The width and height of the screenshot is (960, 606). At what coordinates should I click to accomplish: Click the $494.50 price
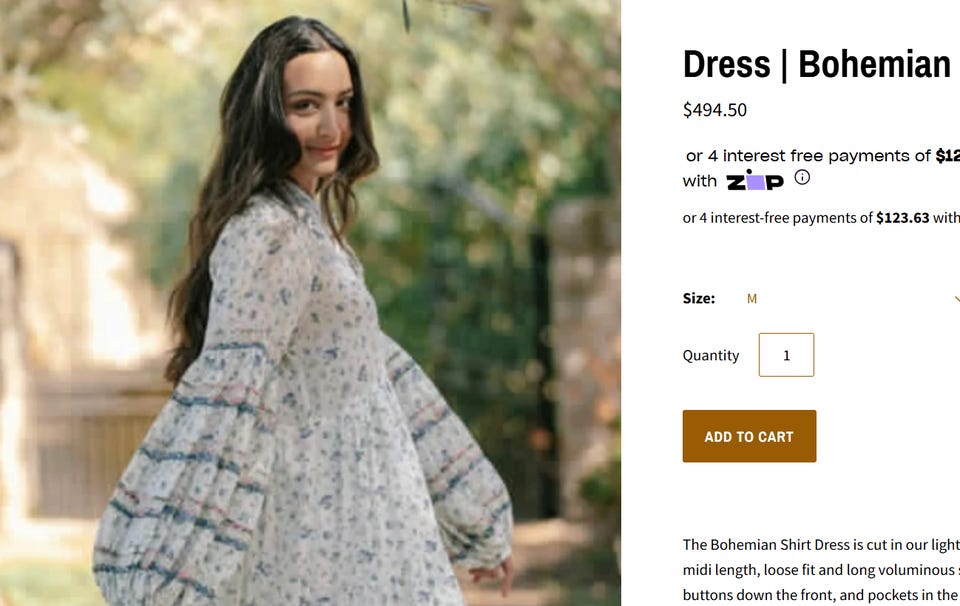point(714,110)
